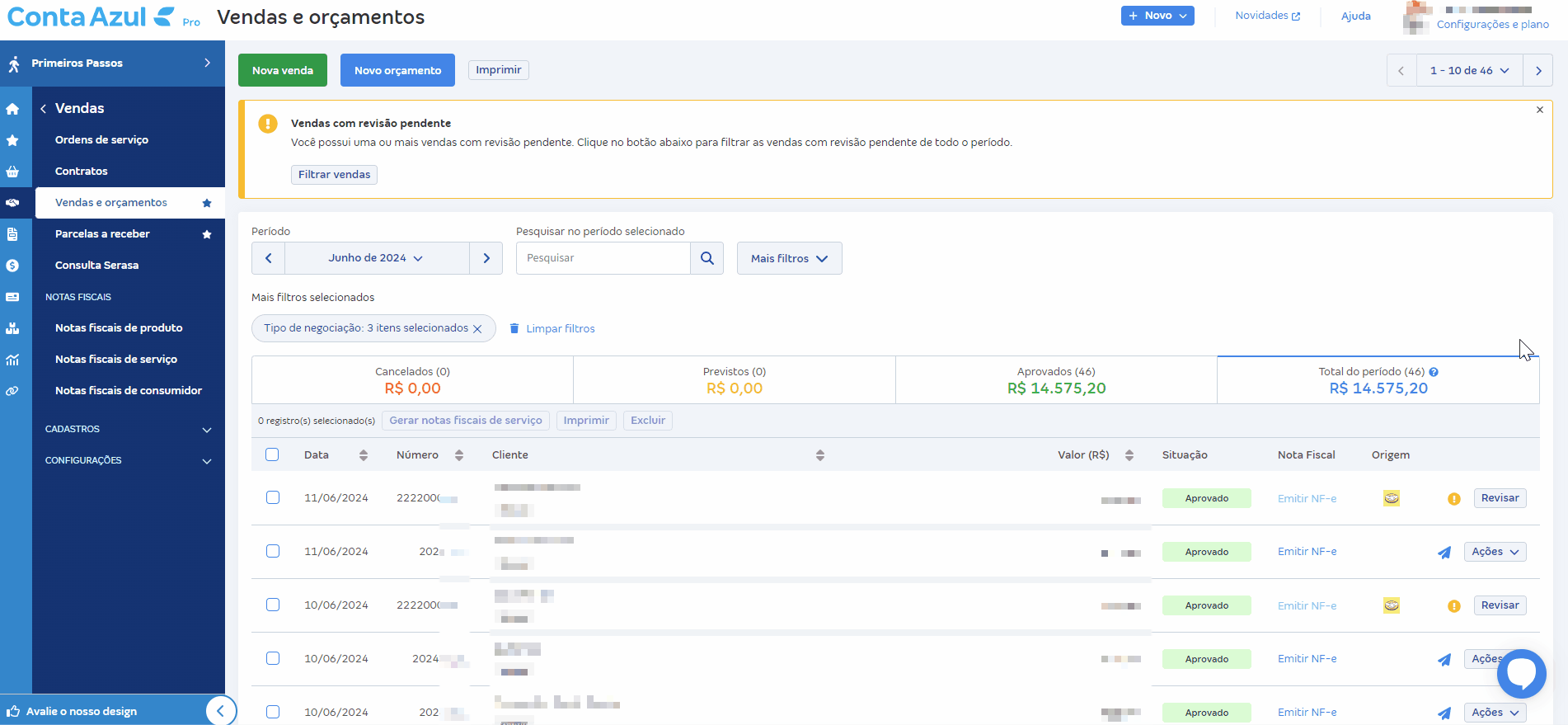Open Consulta Serasa menu item
Viewport: 1568px width, 725px height.
pyautogui.click(x=96, y=266)
